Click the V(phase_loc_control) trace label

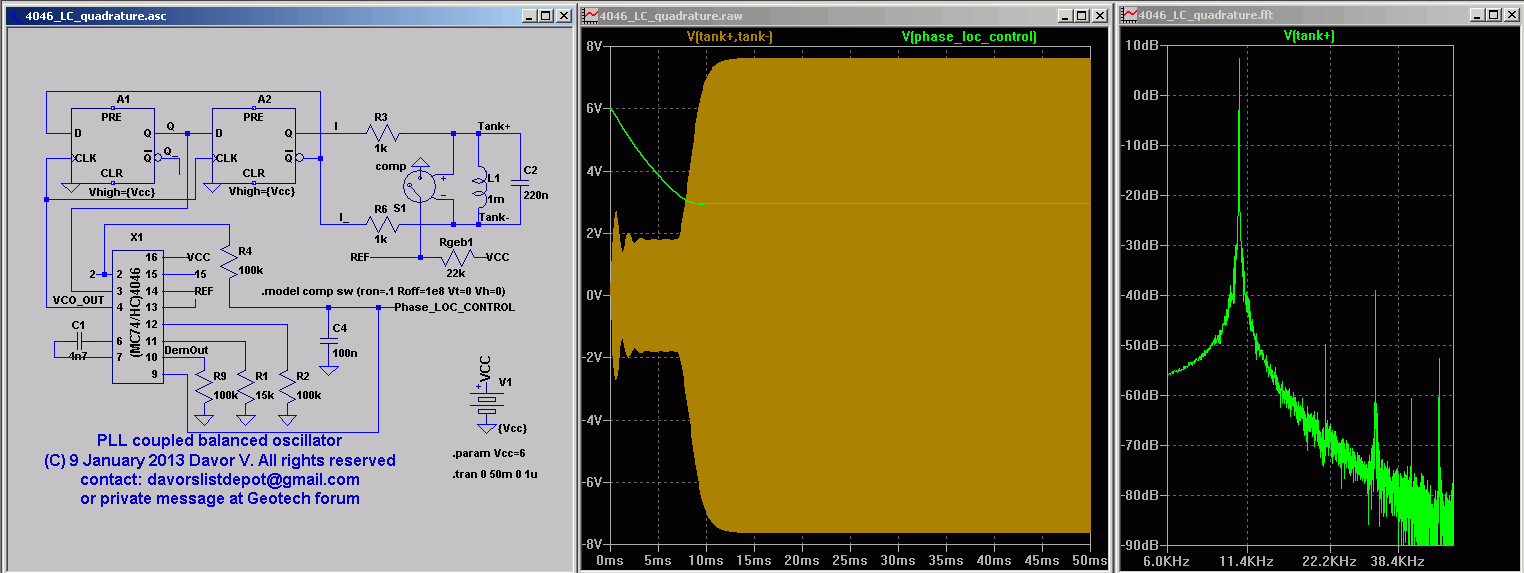tap(968, 36)
